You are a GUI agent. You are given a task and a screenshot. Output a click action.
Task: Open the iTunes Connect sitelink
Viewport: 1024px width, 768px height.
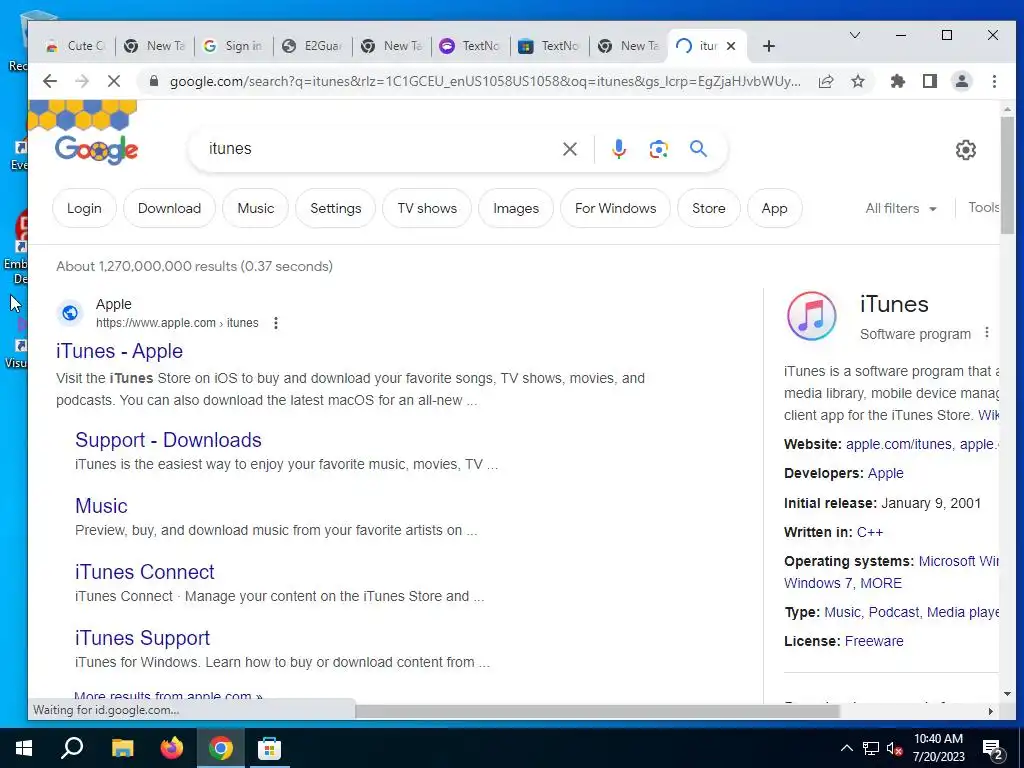[145, 571]
